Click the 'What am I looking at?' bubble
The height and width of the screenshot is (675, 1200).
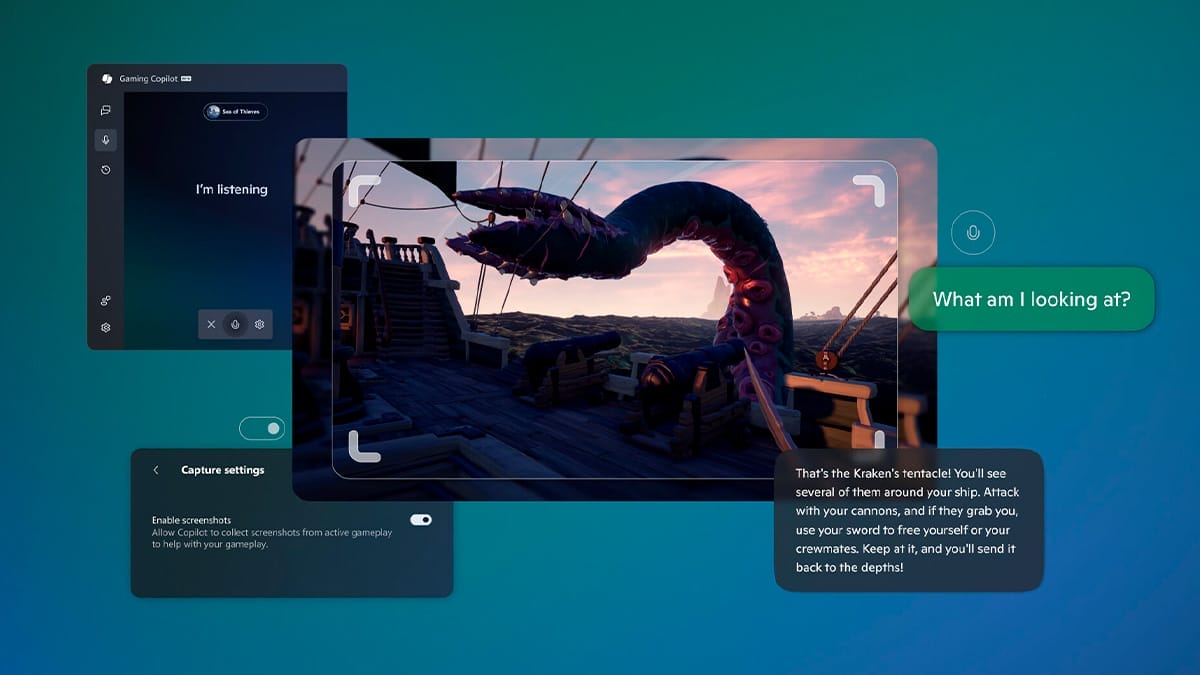pos(1031,299)
